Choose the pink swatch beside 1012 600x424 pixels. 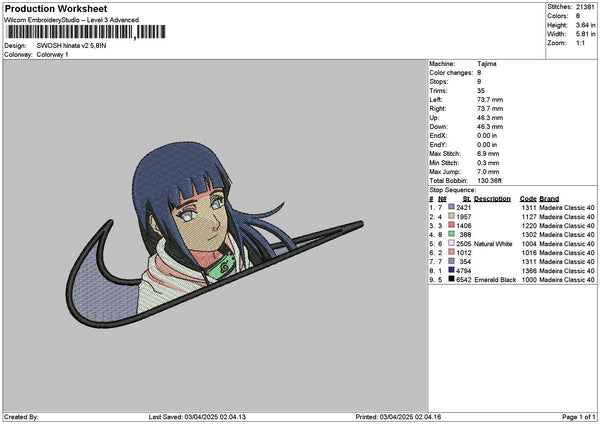click(451, 252)
